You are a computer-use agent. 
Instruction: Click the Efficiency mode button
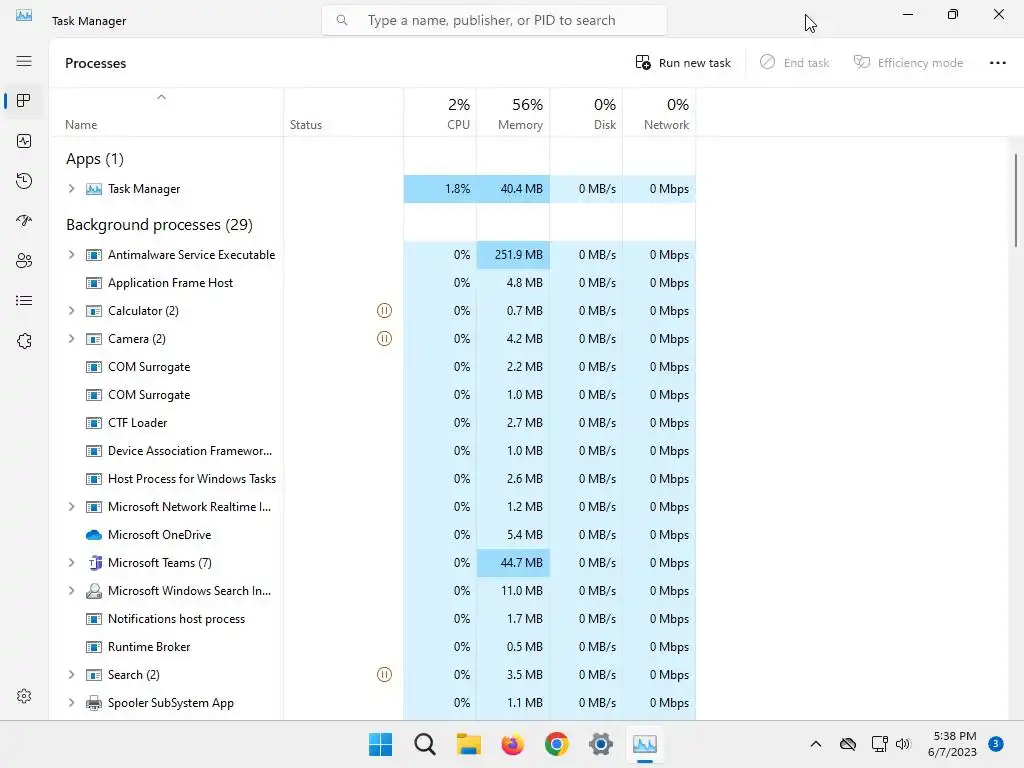[x=908, y=63]
